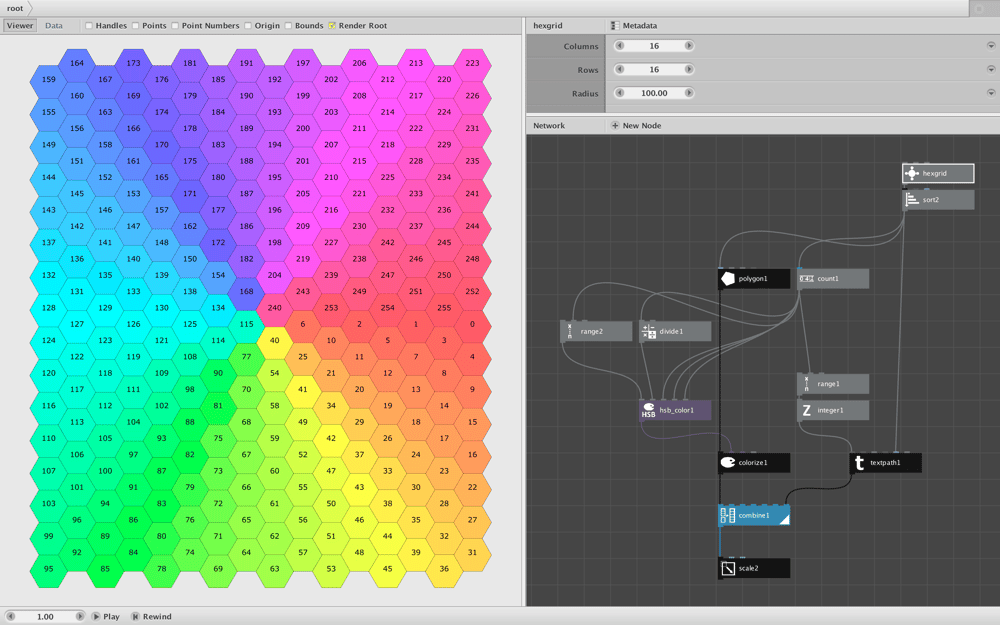This screenshot has width=1000, height=625.
Task: Toggle the Handles checkbox
Action: tap(89, 26)
